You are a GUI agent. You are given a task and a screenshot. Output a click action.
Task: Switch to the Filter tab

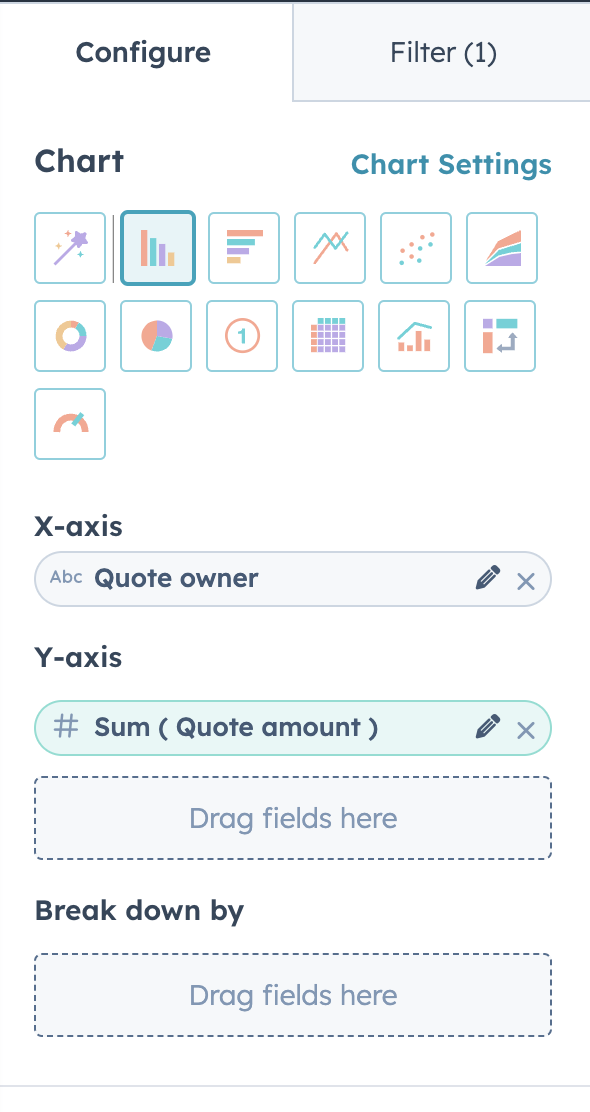(443, 52)
